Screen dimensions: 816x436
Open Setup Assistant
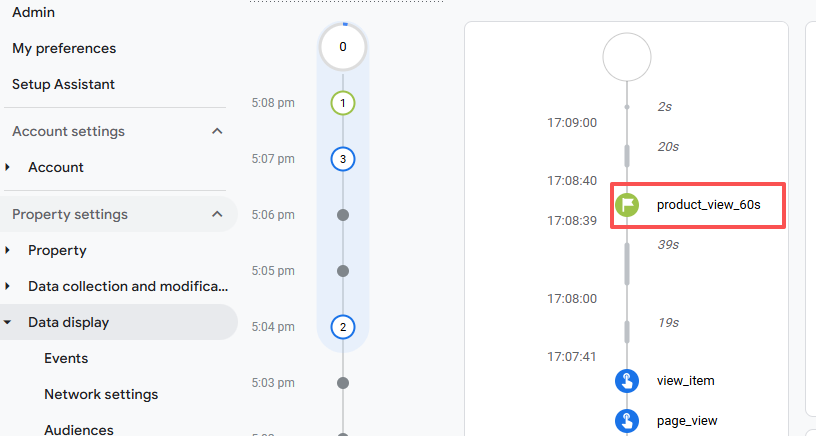pyautogui.click(x=63, y=84)
